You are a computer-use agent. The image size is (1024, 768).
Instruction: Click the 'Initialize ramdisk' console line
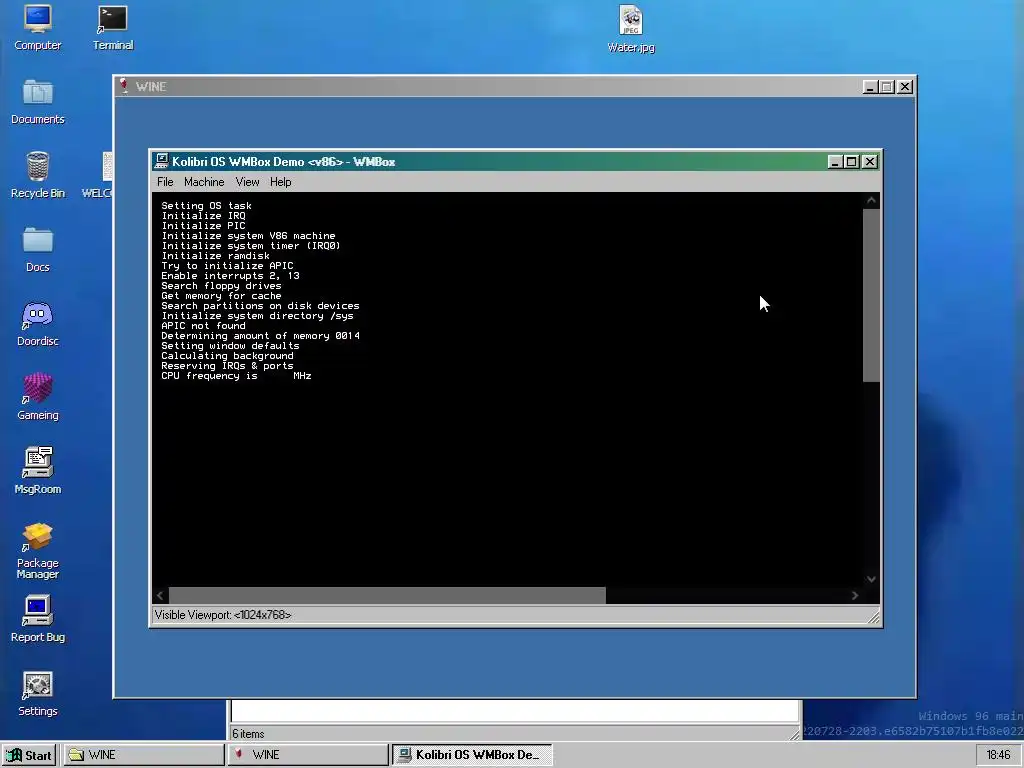pyautogui.click(x=216, y=256)
